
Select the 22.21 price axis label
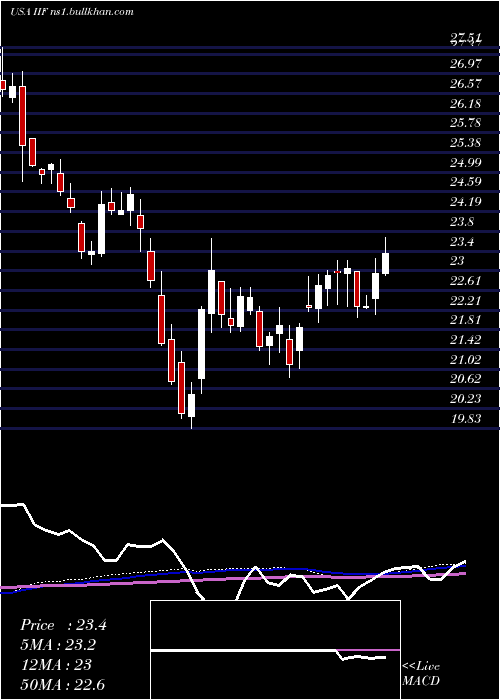pyautogui.click(x=466, y=300)
